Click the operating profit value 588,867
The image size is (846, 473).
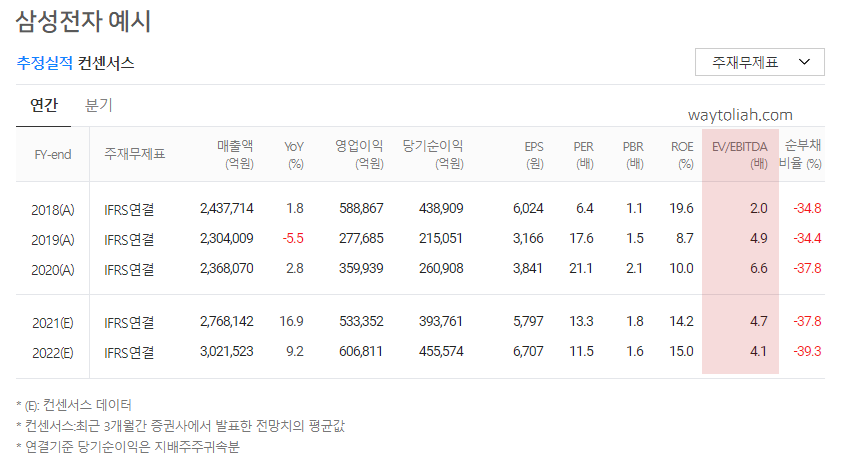pyautogui.click(x=361, y=208)
